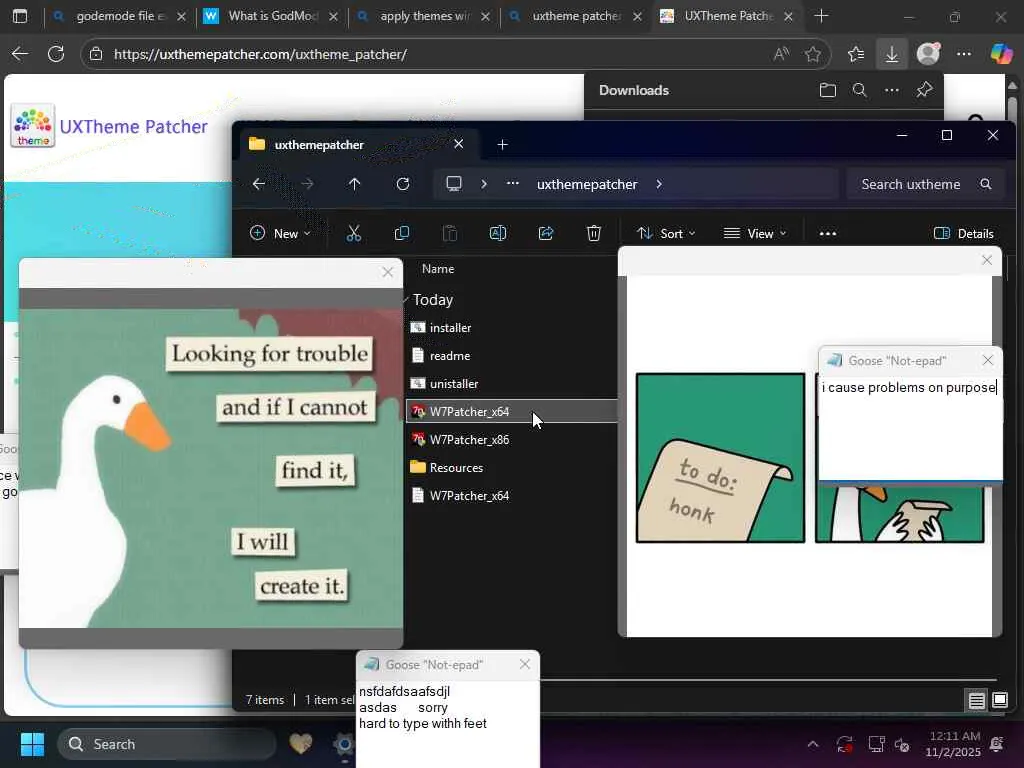Viewport: 1024px width, 768px height.
Task: Open the Downloads panel search icon
Action: click(x=859, y=90)
